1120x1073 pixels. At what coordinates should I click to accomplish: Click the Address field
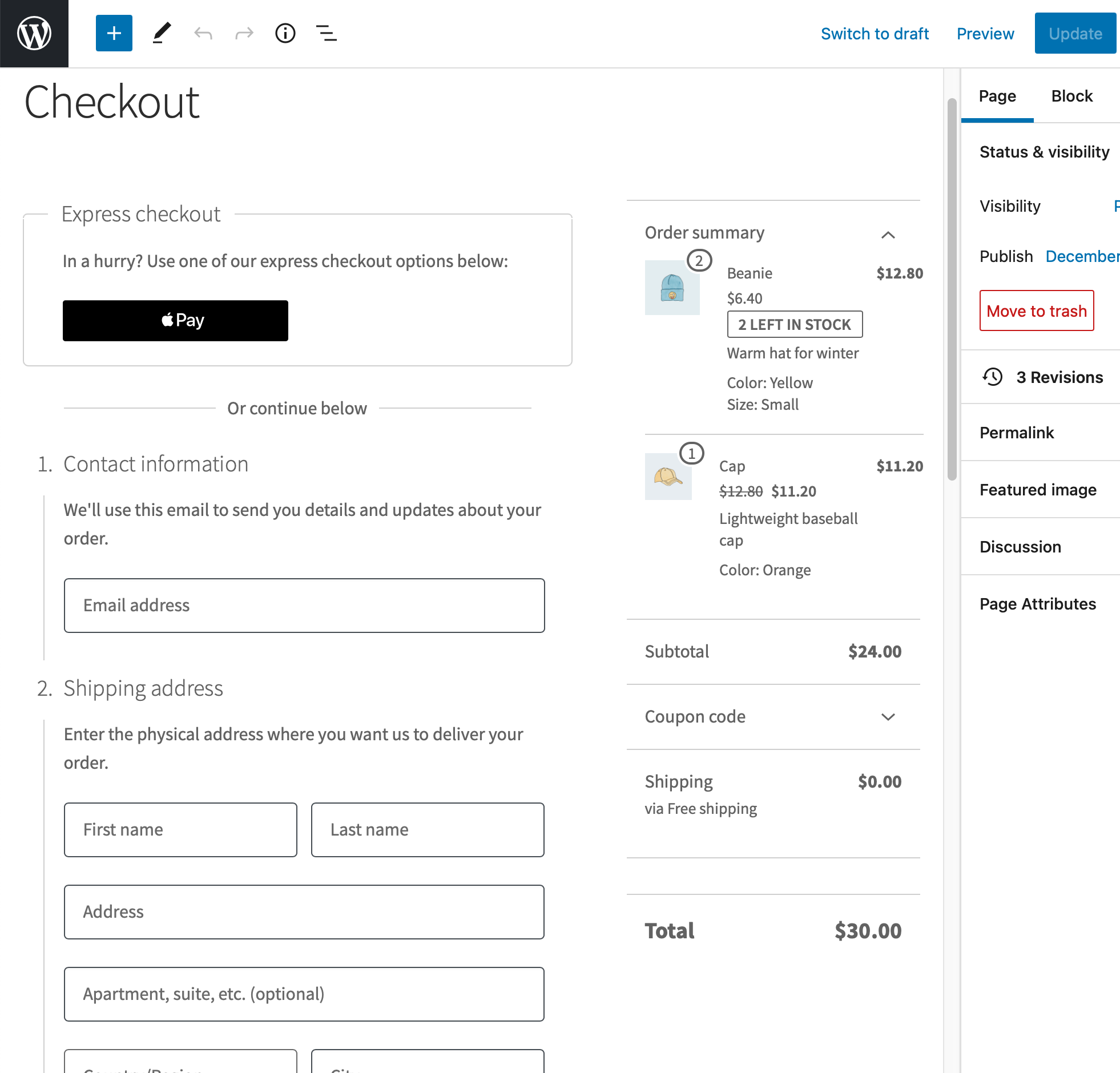pos(304,912)
